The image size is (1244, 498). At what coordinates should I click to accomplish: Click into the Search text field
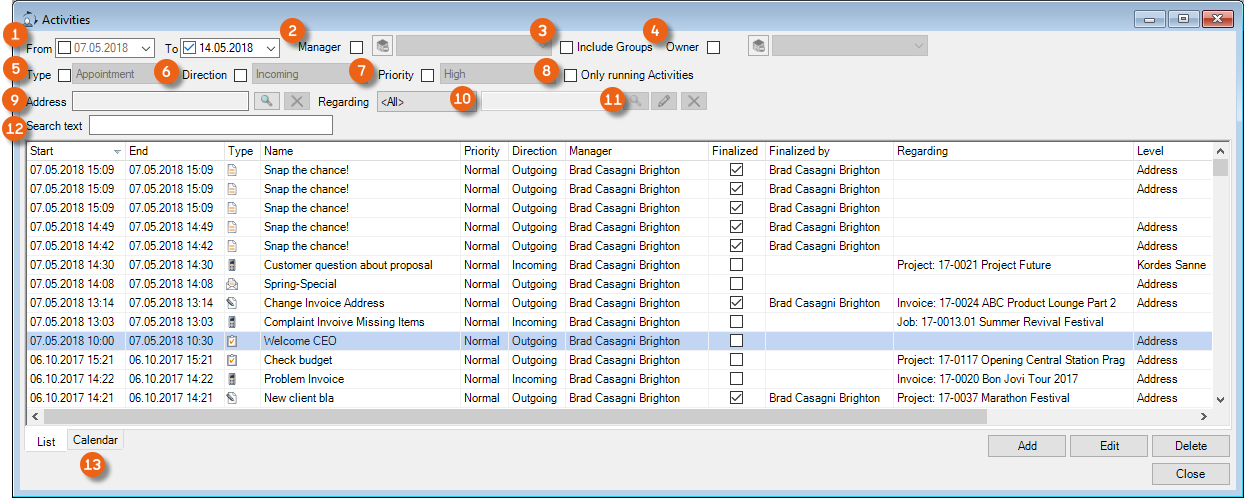click(x=210, y=125)
